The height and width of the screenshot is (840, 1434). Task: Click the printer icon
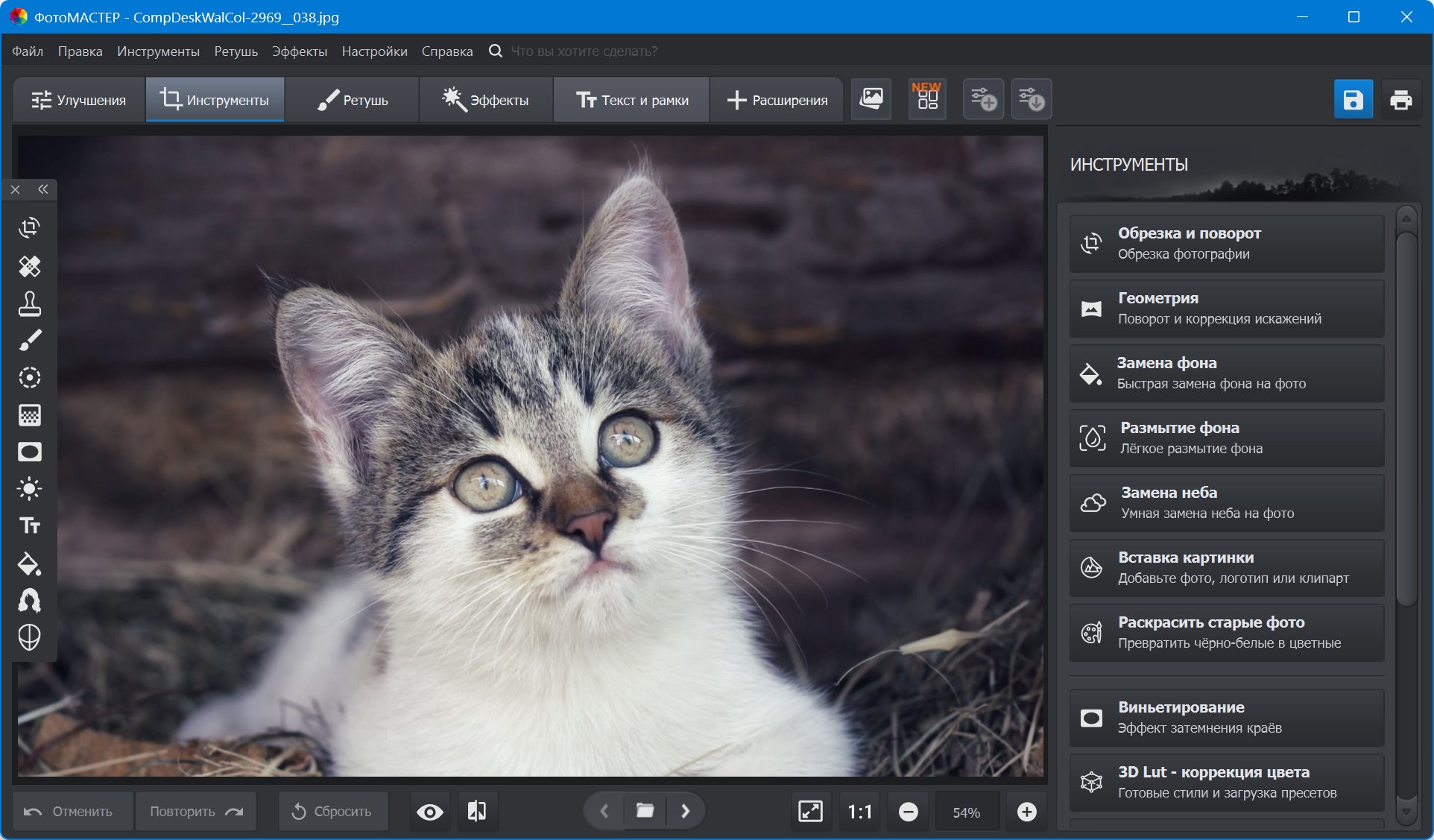tap(1400, 100)
